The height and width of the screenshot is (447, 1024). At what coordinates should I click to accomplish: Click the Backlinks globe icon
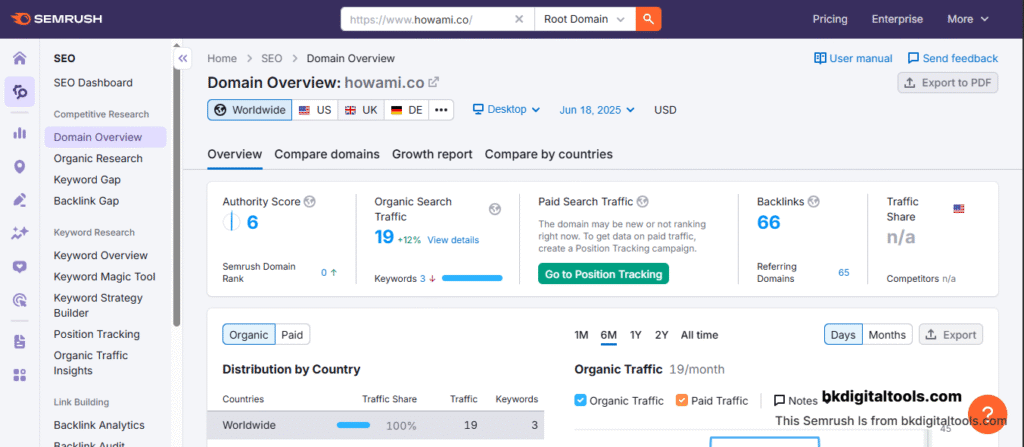click(814, 202)
